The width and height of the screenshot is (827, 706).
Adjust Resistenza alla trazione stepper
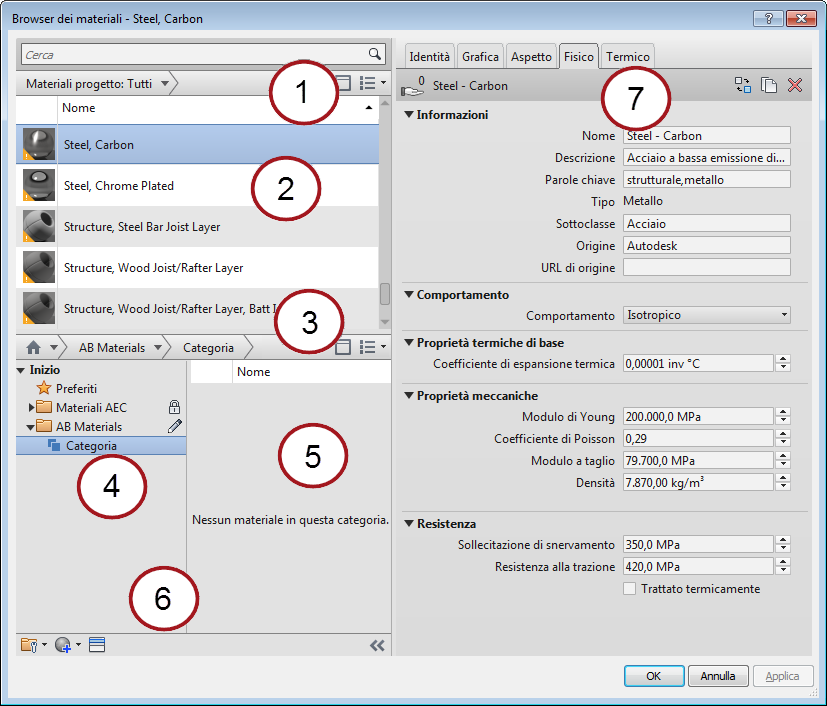pyautogui.click(x=783, y=566)
